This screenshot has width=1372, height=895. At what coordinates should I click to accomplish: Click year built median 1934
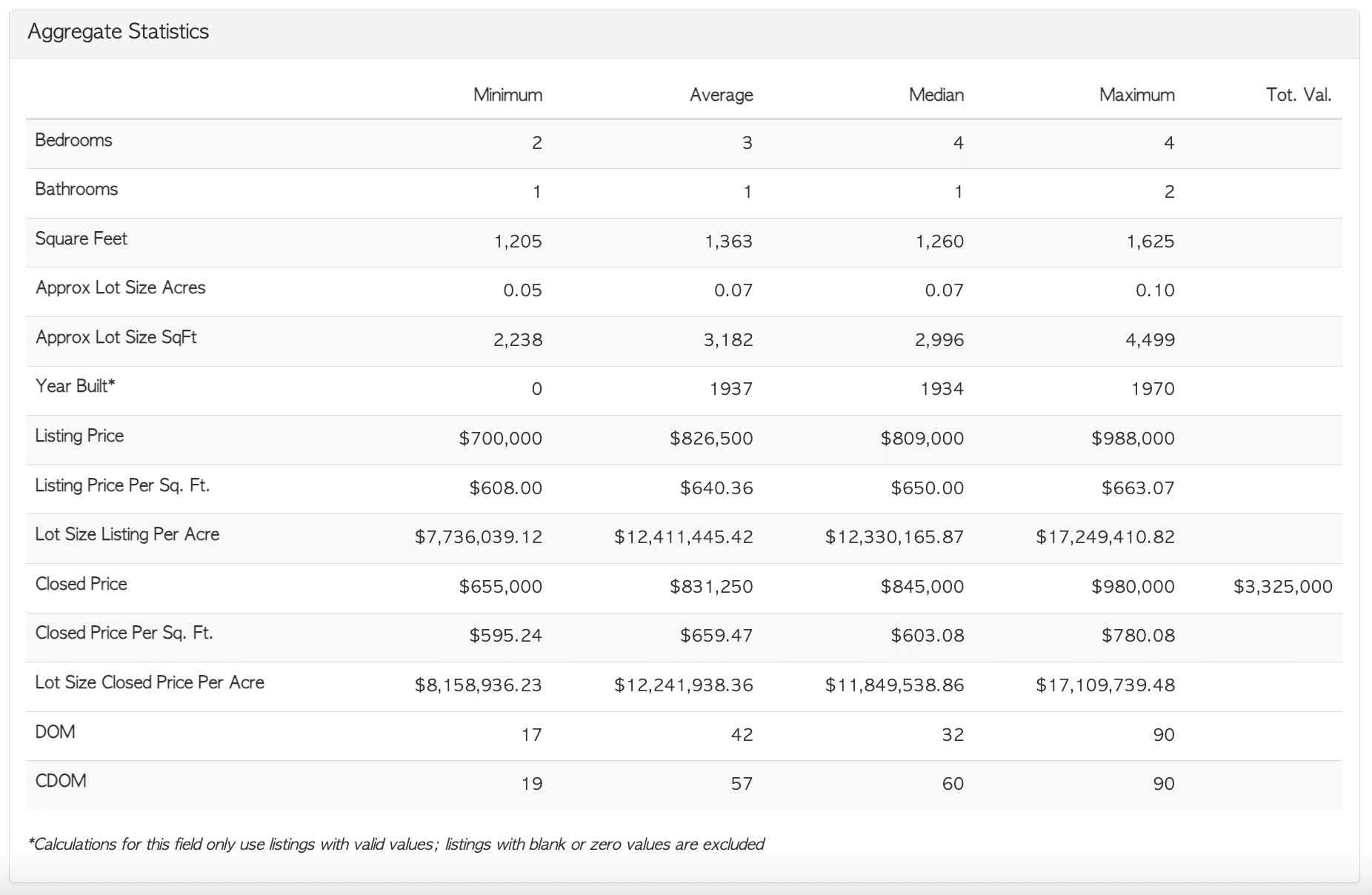pos(942,389)
